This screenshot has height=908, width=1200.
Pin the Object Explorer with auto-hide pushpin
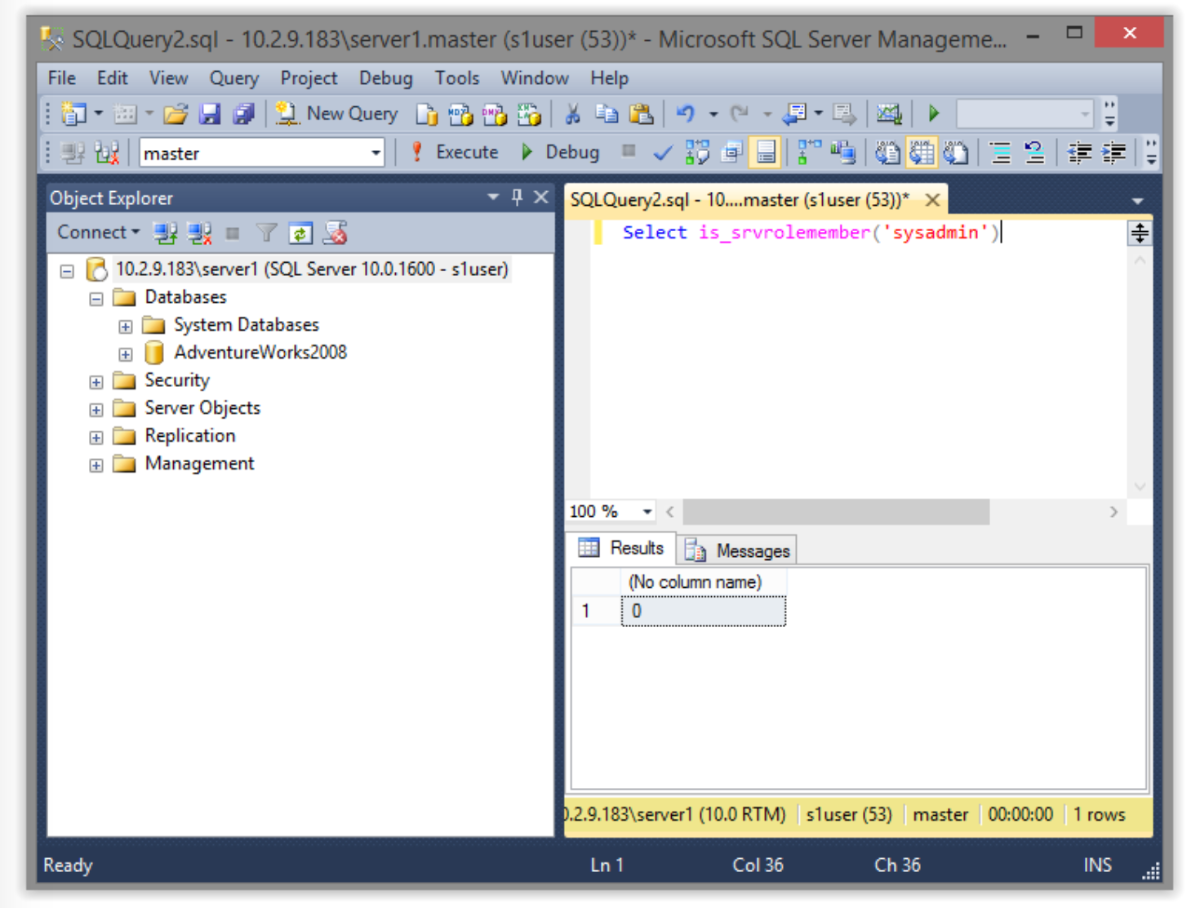pyautogui.click(x=517, y=197)
